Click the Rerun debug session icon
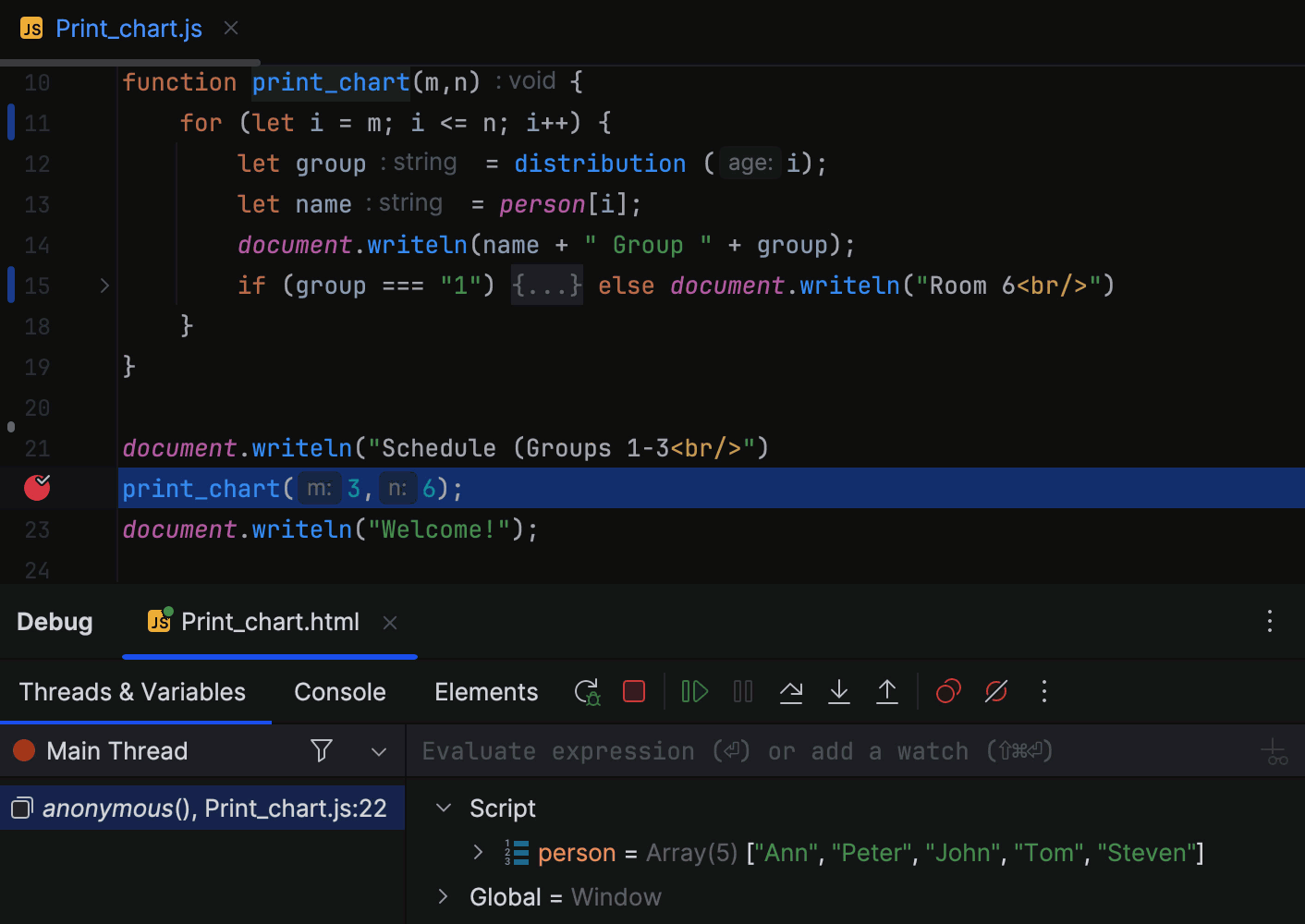The height and width of the screenshot is (924, 1305). [586, 691]
